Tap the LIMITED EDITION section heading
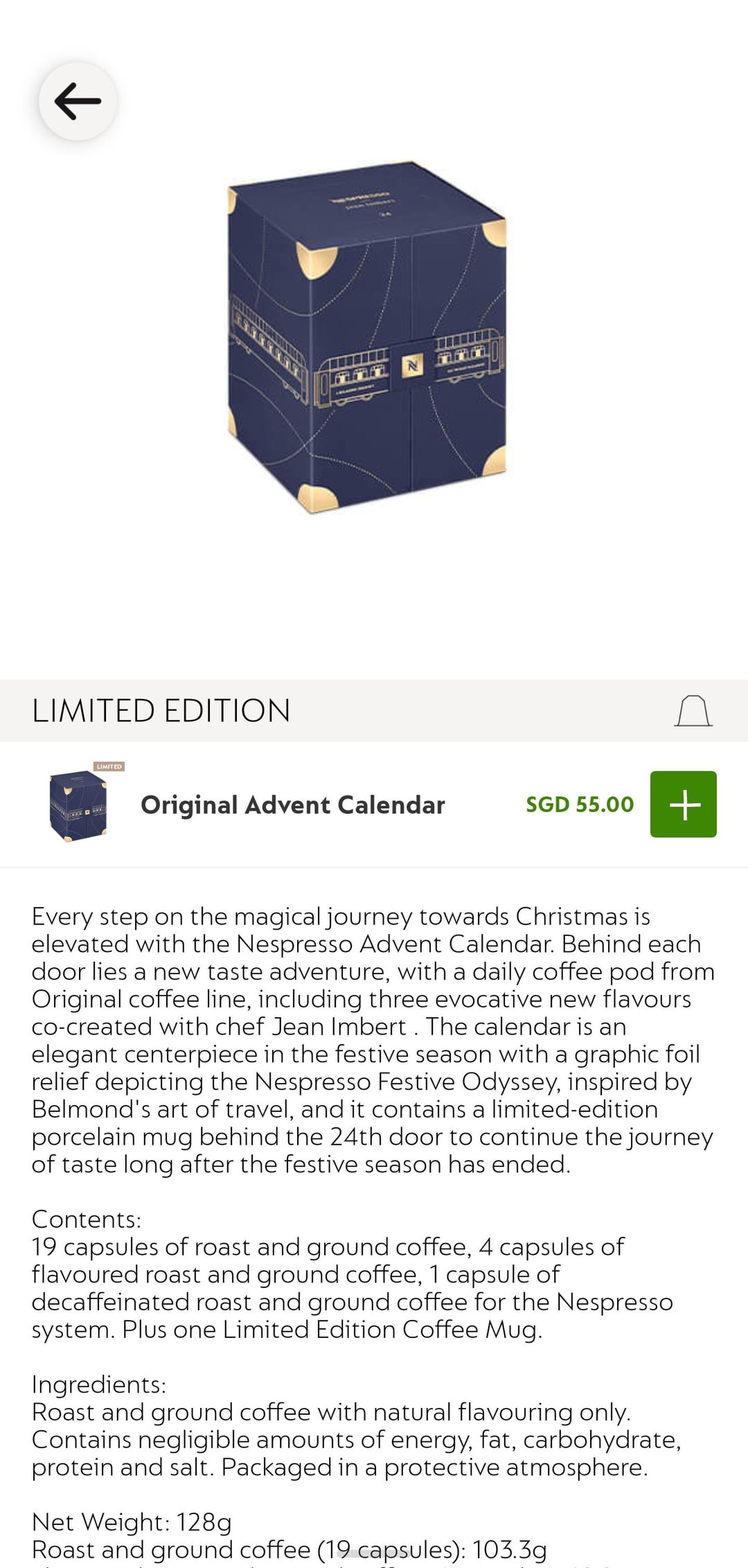The width and height of the screenshot is (748, 1568). tap(161, 711)
